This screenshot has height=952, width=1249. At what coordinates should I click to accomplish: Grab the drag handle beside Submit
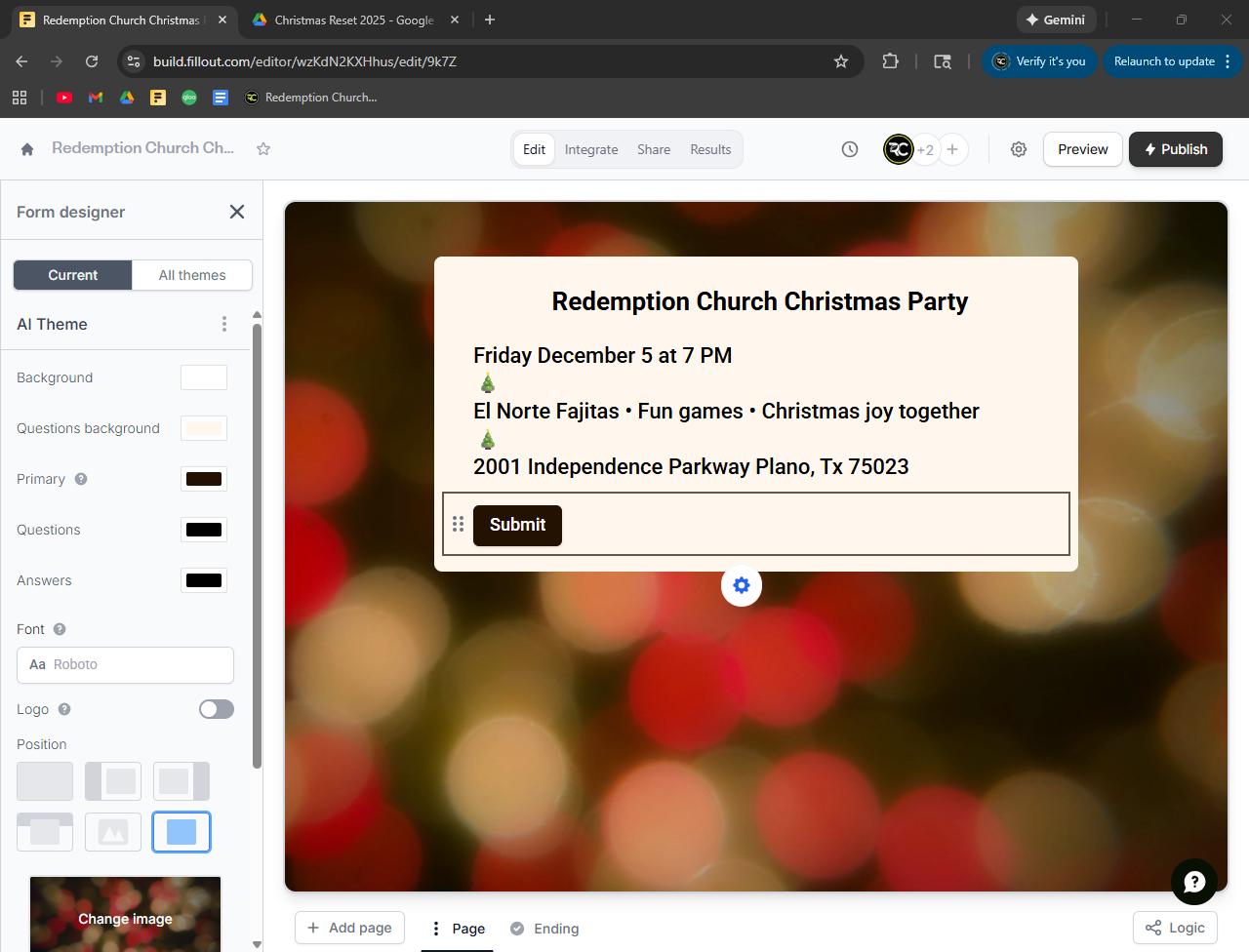tap(458, 525)
